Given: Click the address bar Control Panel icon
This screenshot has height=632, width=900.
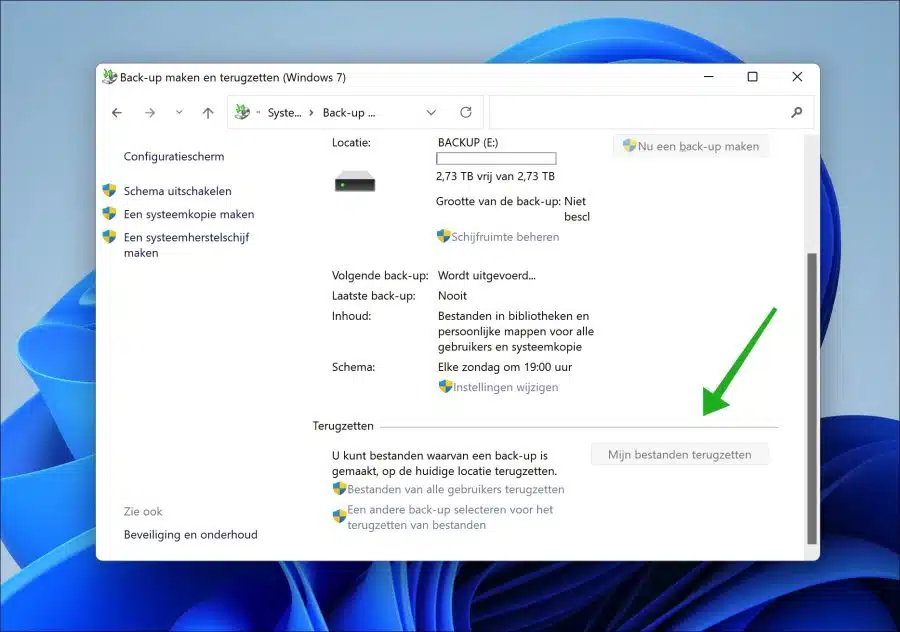Looking at the screenshot, I should (243, 112).
